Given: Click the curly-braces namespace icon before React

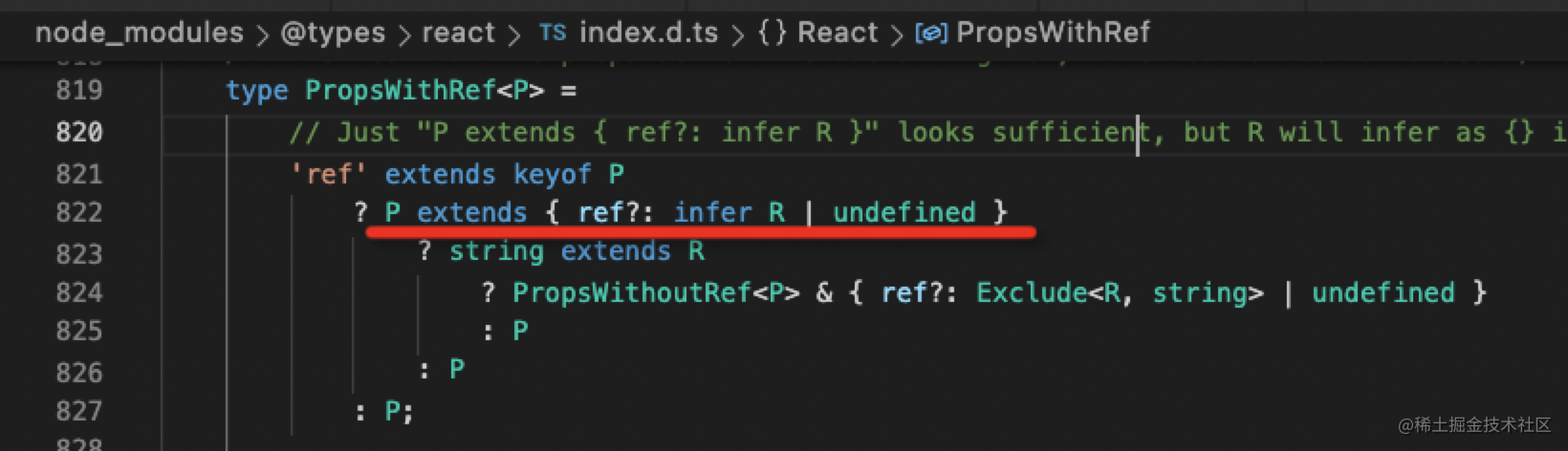Looking at the screenshot, I should [772, 32].
